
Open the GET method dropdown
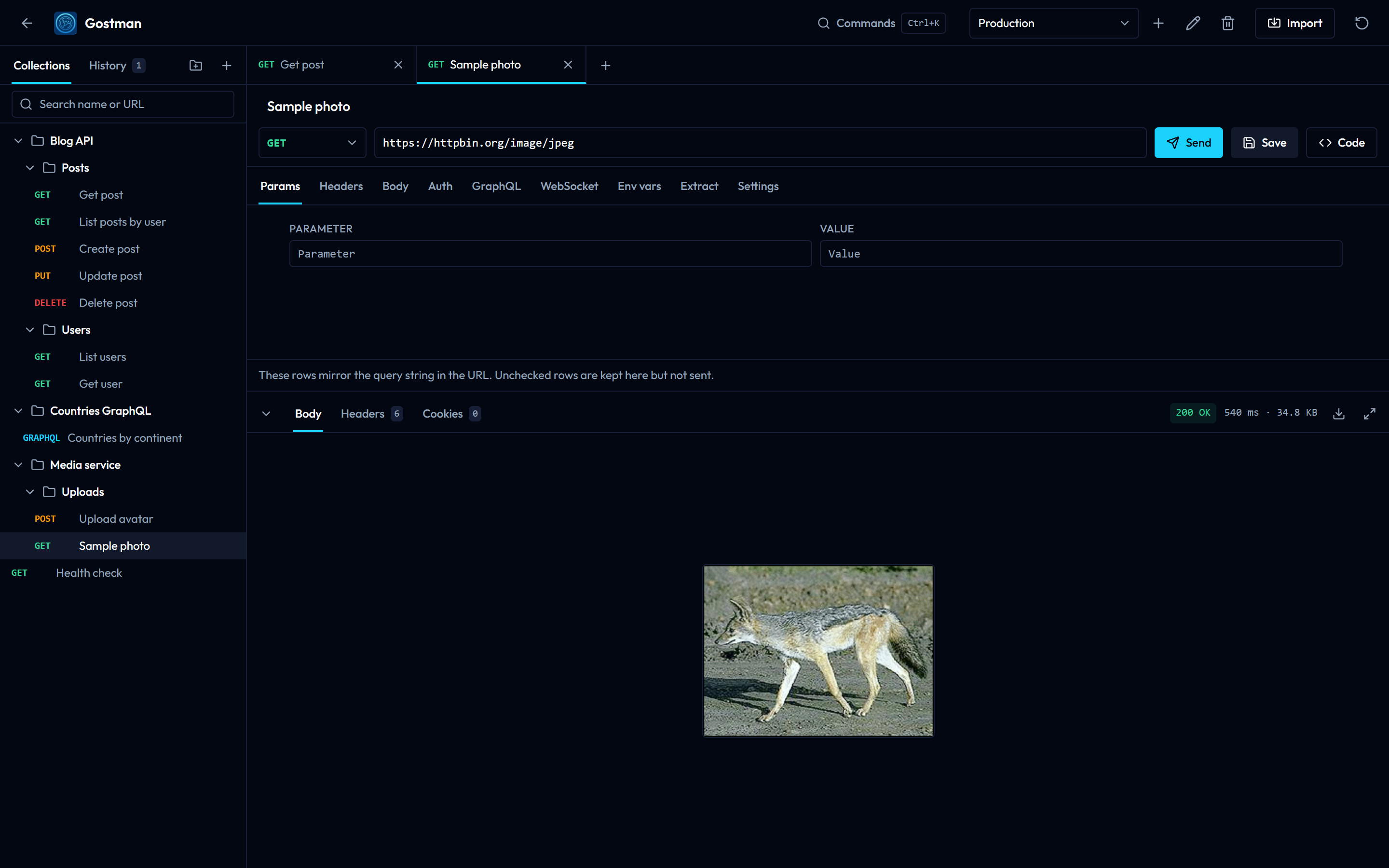(312, 142)
